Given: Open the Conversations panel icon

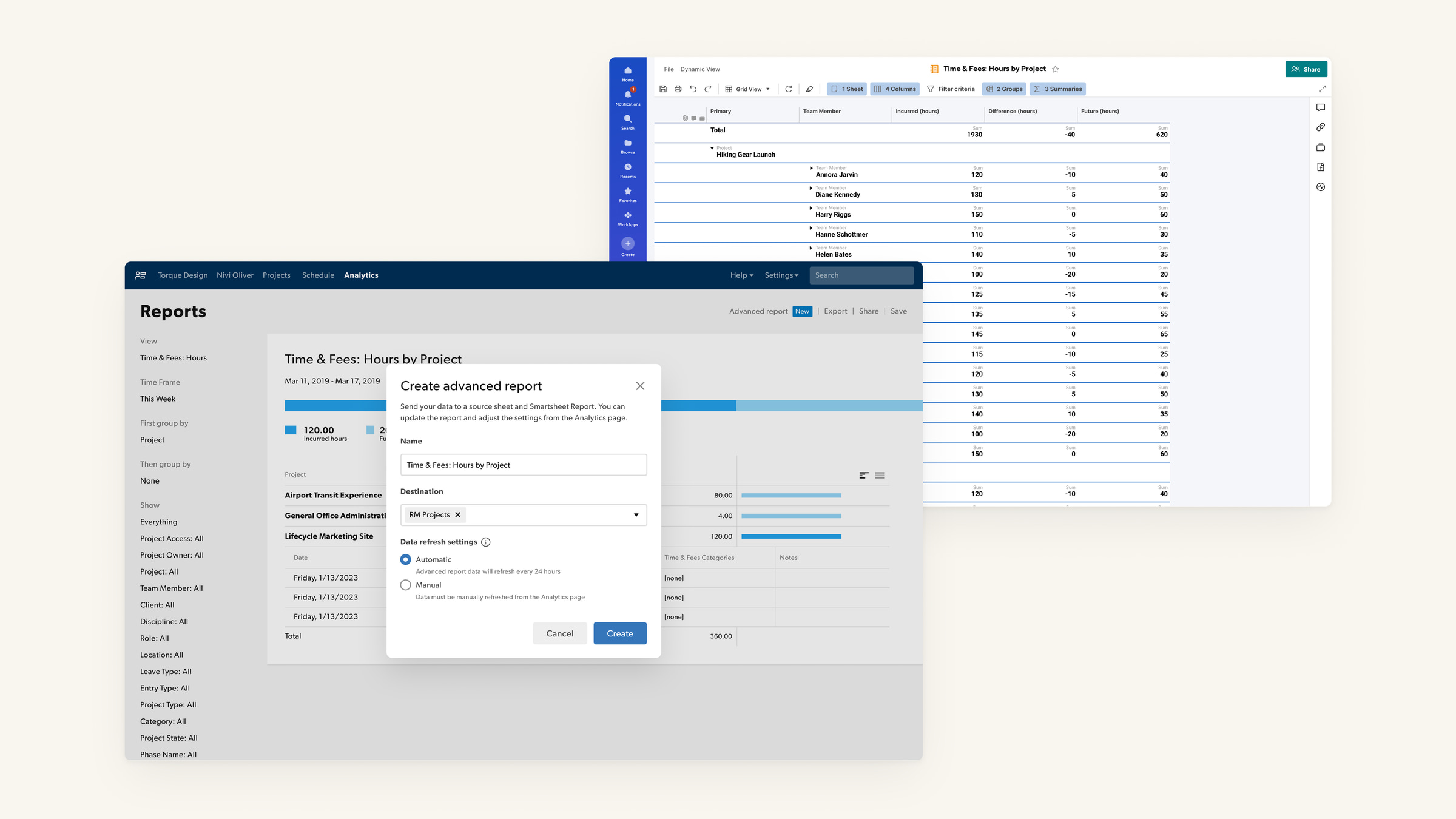Looking at the screenshot, I should tap(1321, 107).
